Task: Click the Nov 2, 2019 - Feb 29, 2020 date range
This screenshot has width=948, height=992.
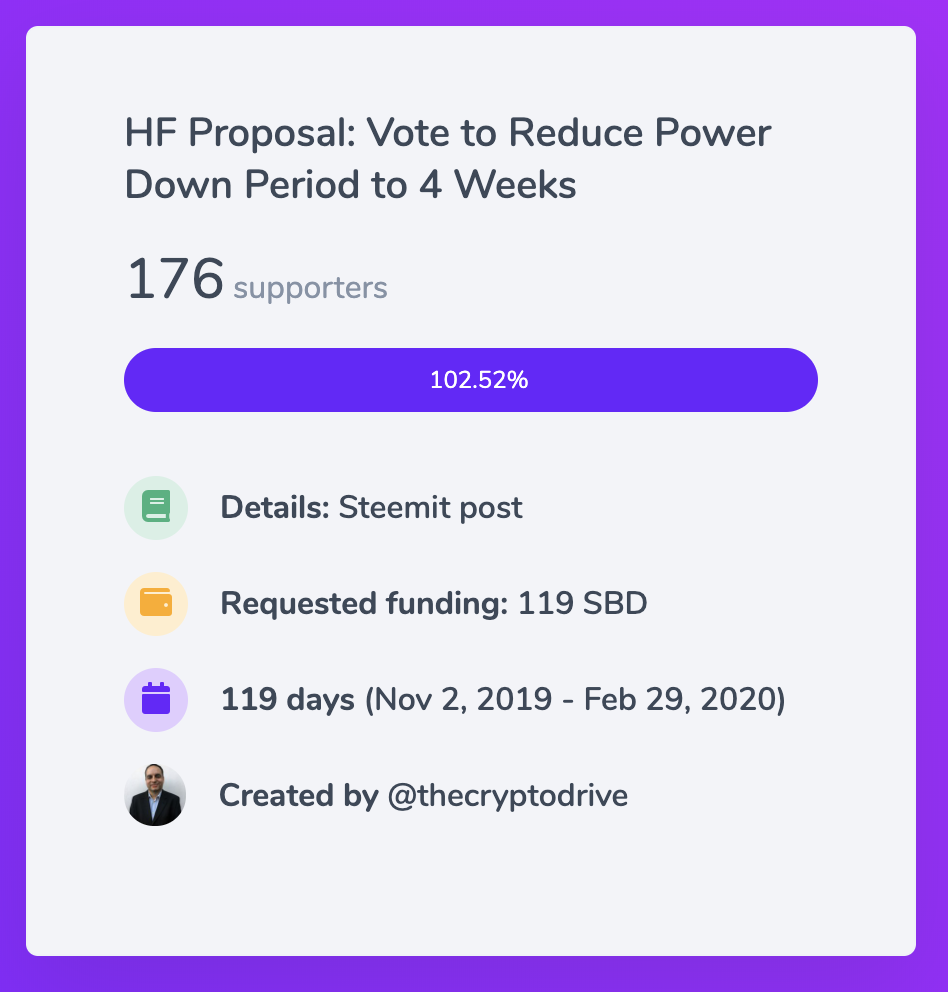Action: (x=575, y=700)
